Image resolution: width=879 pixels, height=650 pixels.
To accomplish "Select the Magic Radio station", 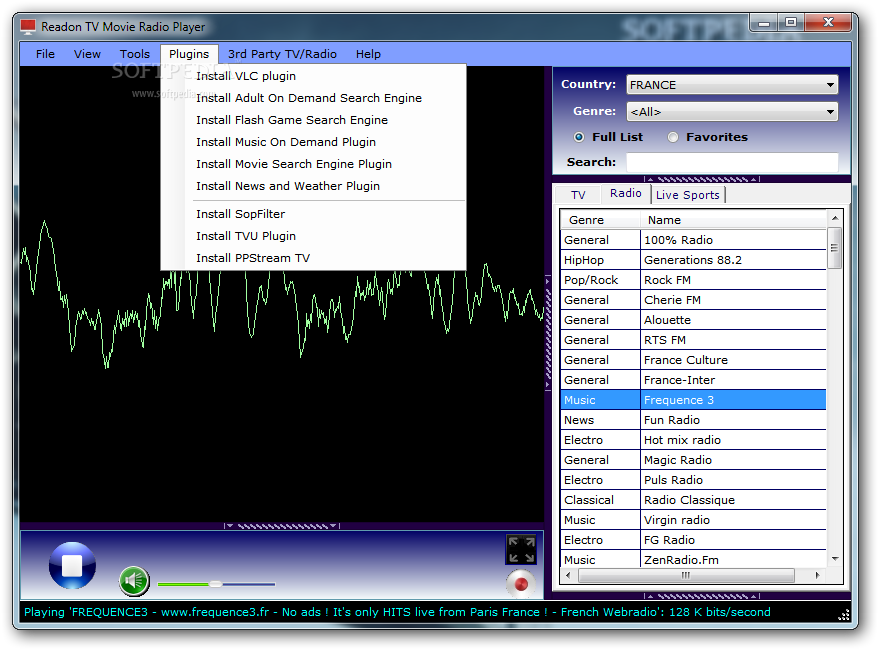I will coord(693,460).
